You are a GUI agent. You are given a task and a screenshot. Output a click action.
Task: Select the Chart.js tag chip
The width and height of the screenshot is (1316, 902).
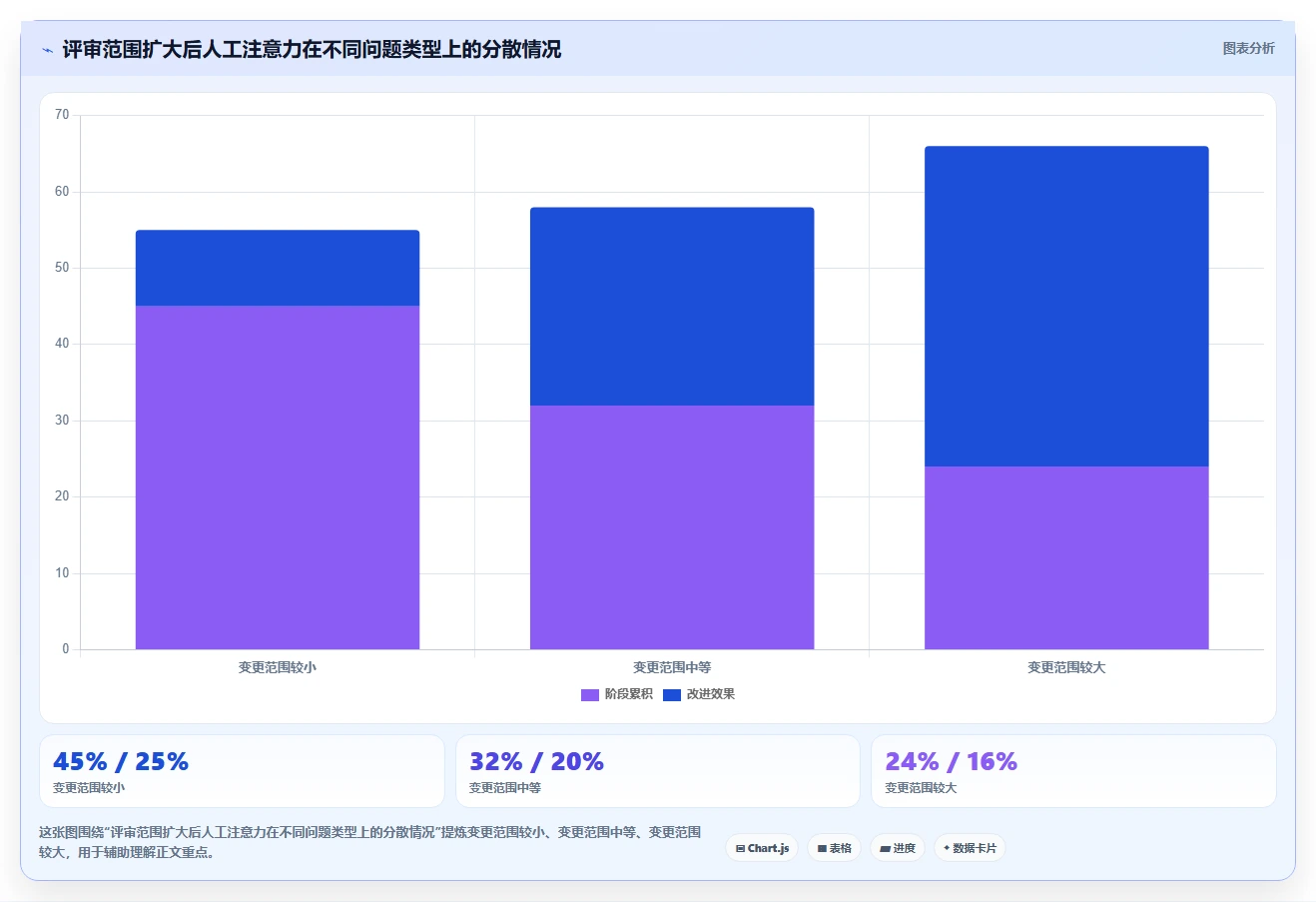762,848
